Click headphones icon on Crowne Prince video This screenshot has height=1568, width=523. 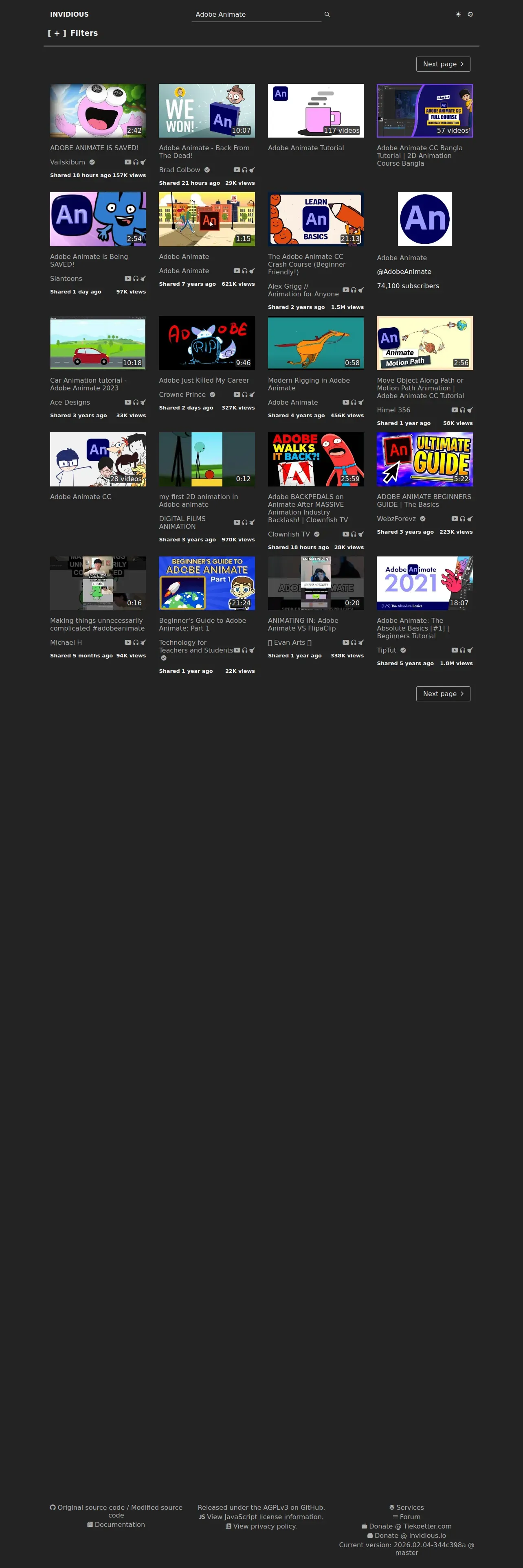coord(244,394)
